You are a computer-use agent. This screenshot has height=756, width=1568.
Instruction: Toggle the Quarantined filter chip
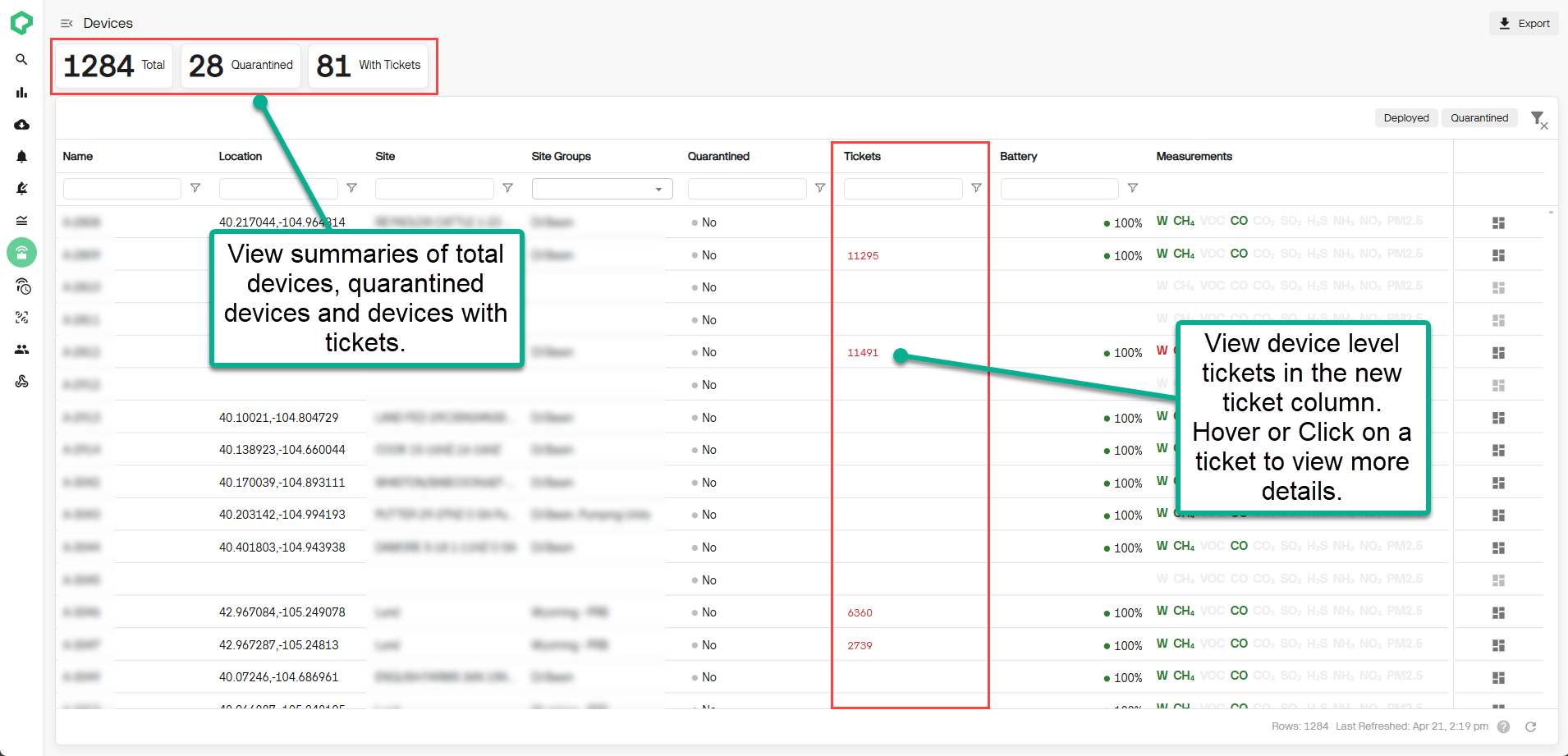tap(1479, 117)
